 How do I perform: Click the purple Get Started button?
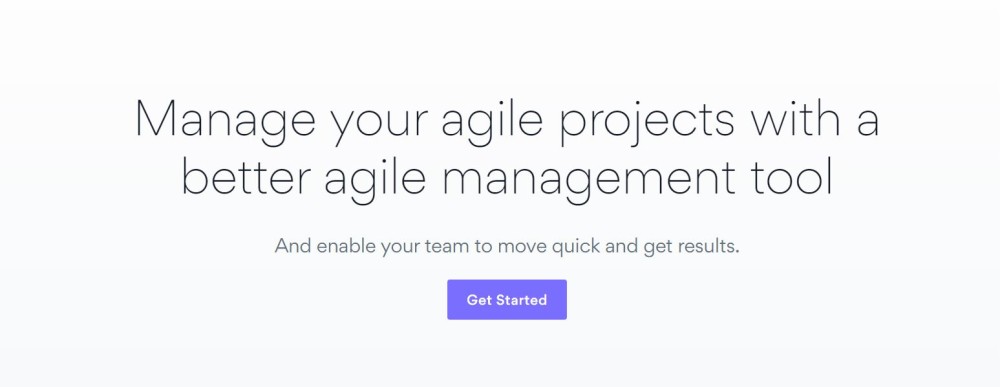coord(506,300)
